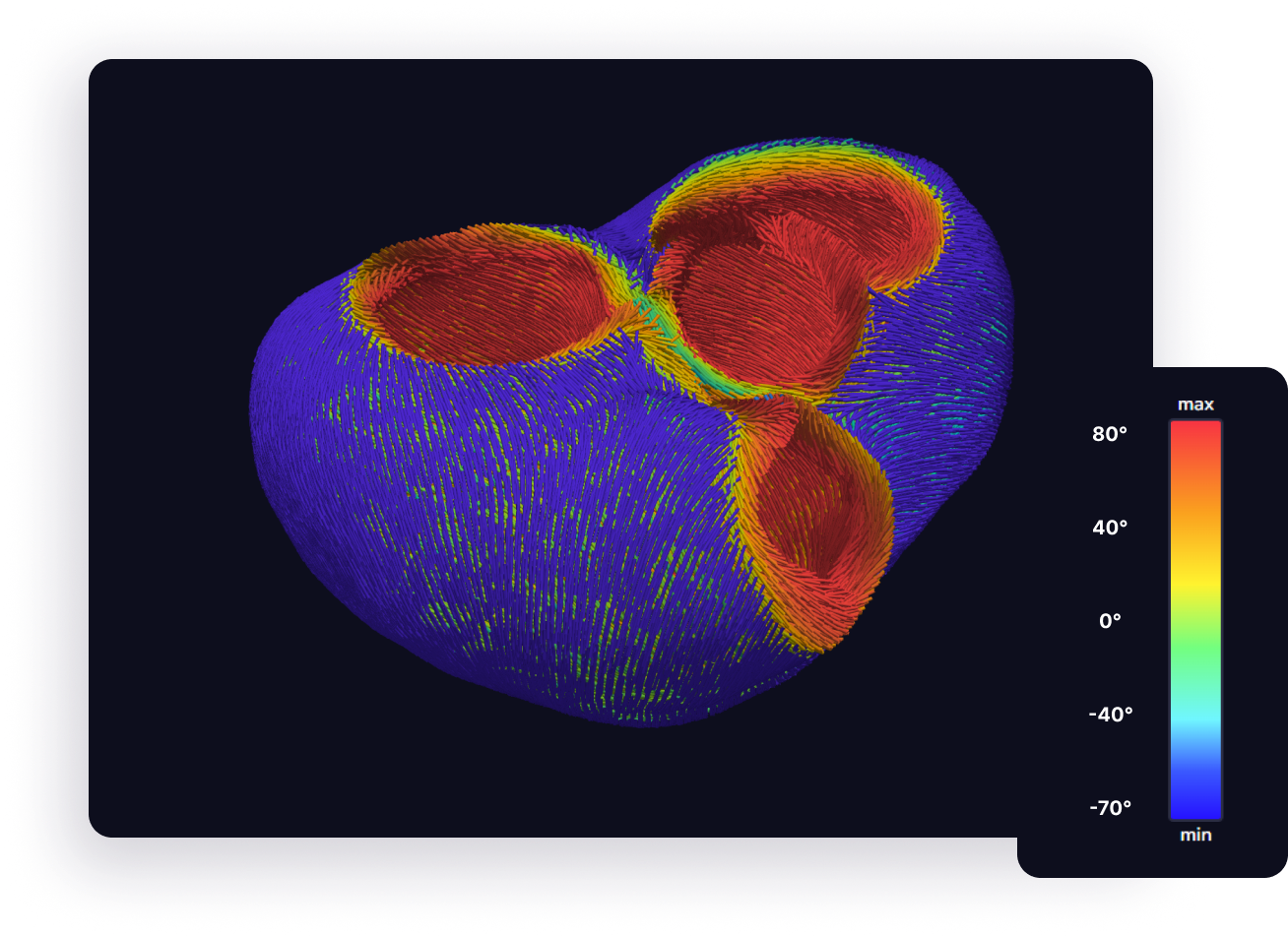
Task: Select the "max" label above the color bar
Action: (1194, 404)
